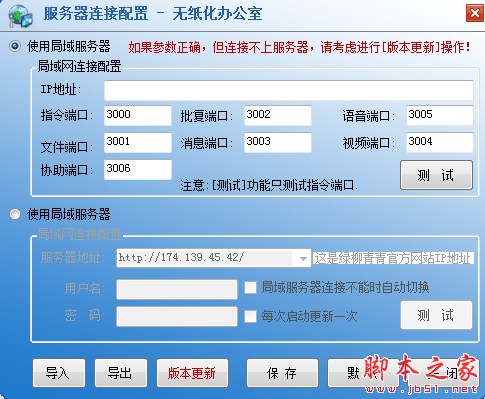The image size is (485, 399).
Task: Close the server connection config dialog
Action: [x=475, y=13]
